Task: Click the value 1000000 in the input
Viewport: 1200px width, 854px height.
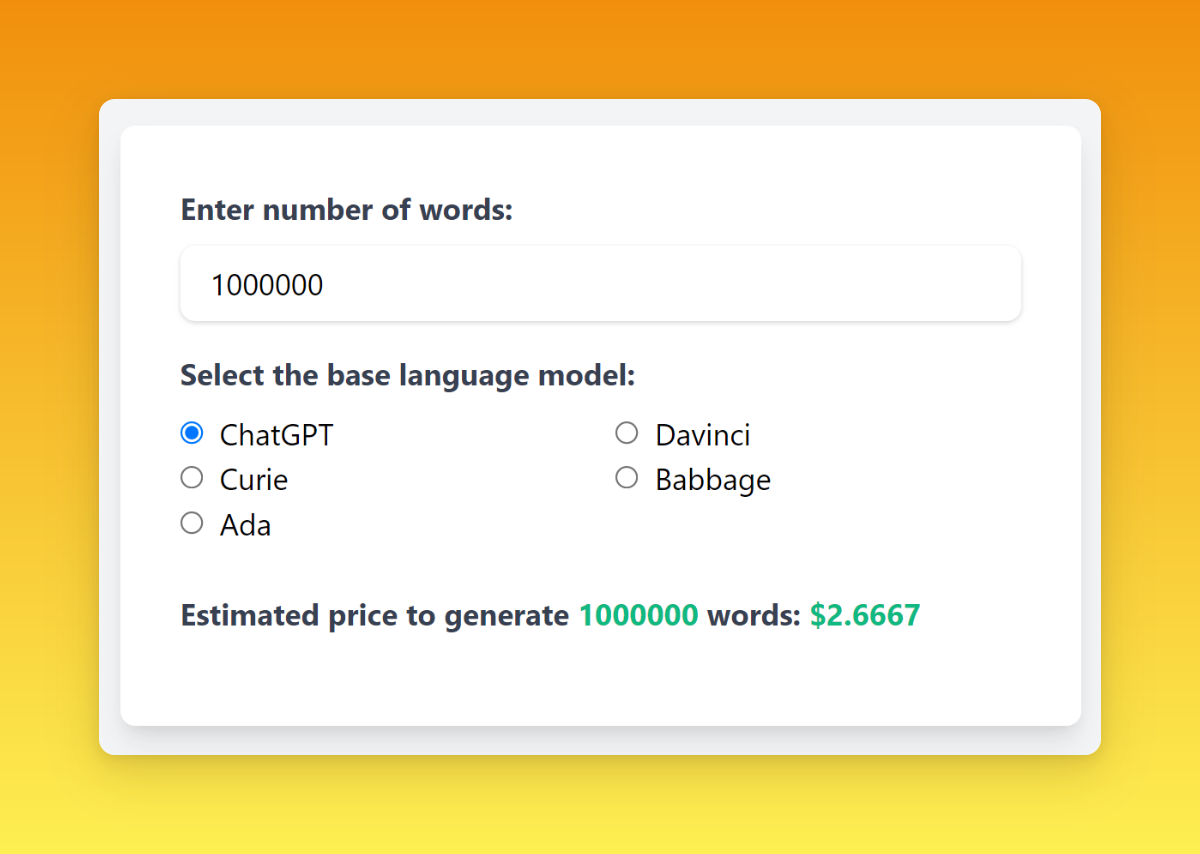Action: coord(266,284)
